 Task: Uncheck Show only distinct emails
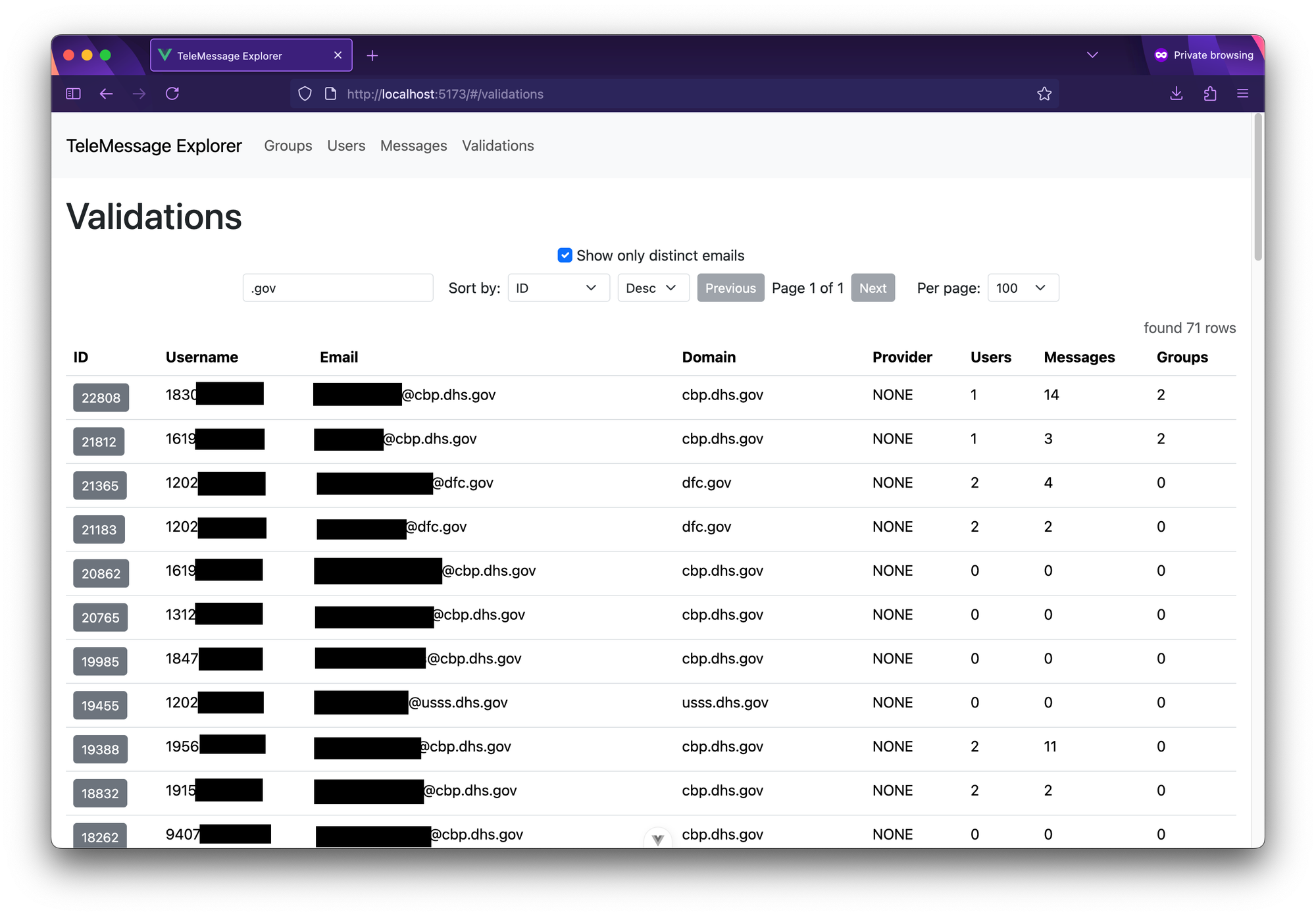[x=565, y=255]
